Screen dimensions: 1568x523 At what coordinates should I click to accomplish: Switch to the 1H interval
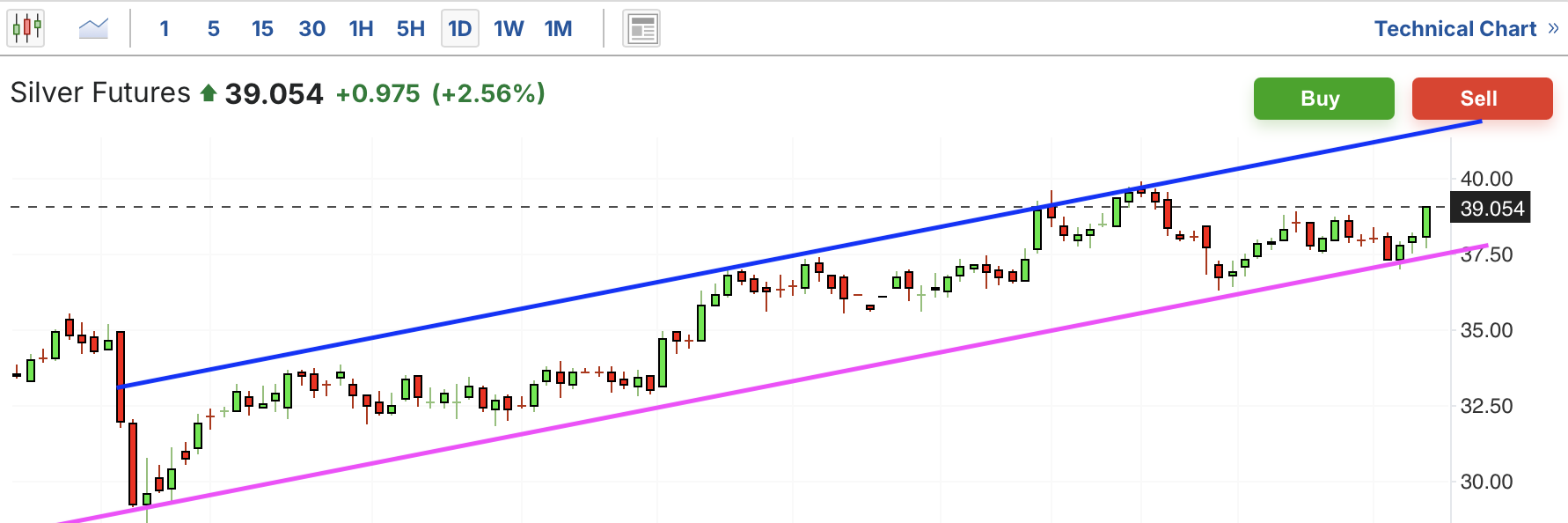(x=361, y=29)
